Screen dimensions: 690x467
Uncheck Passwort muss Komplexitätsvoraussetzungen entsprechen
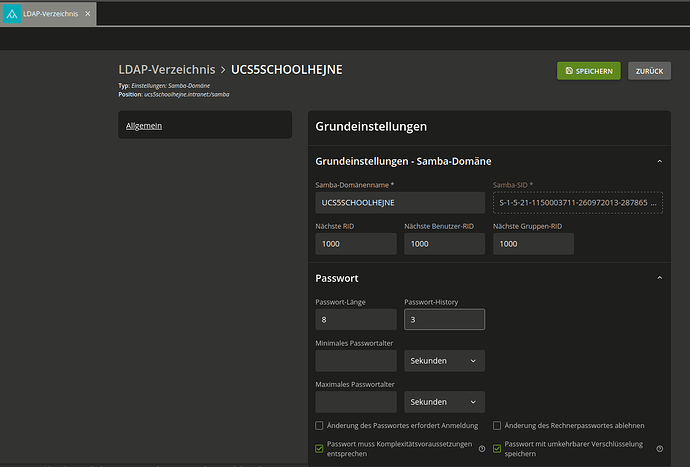click(x=319, y=449)
